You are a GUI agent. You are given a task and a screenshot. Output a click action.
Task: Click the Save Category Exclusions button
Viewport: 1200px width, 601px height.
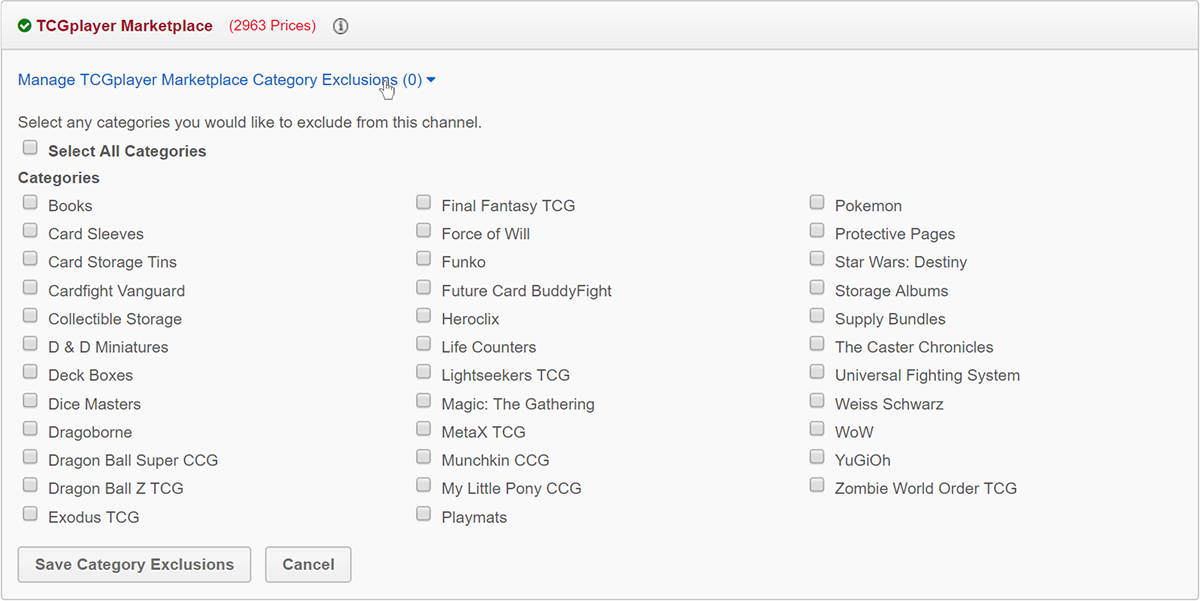(134, 564)
